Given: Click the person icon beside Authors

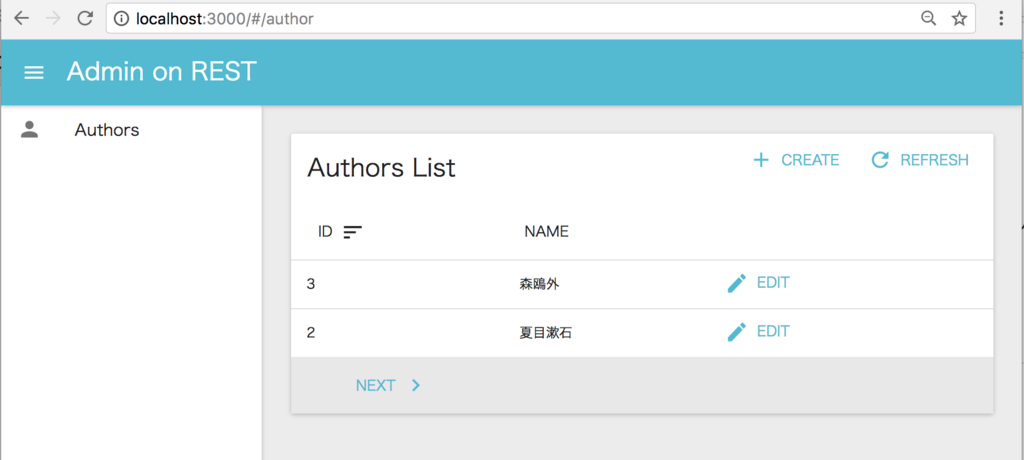Looking at the screenshot, I should coord(29,129).
